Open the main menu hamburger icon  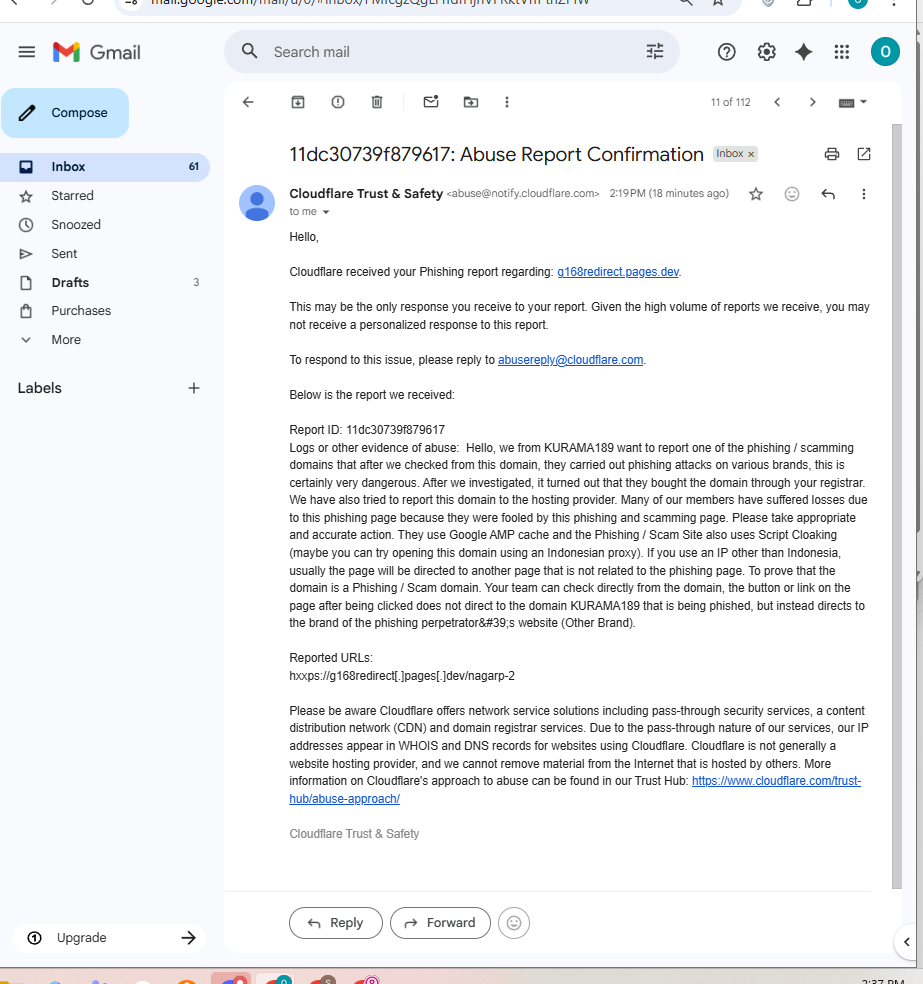(26, 52)
